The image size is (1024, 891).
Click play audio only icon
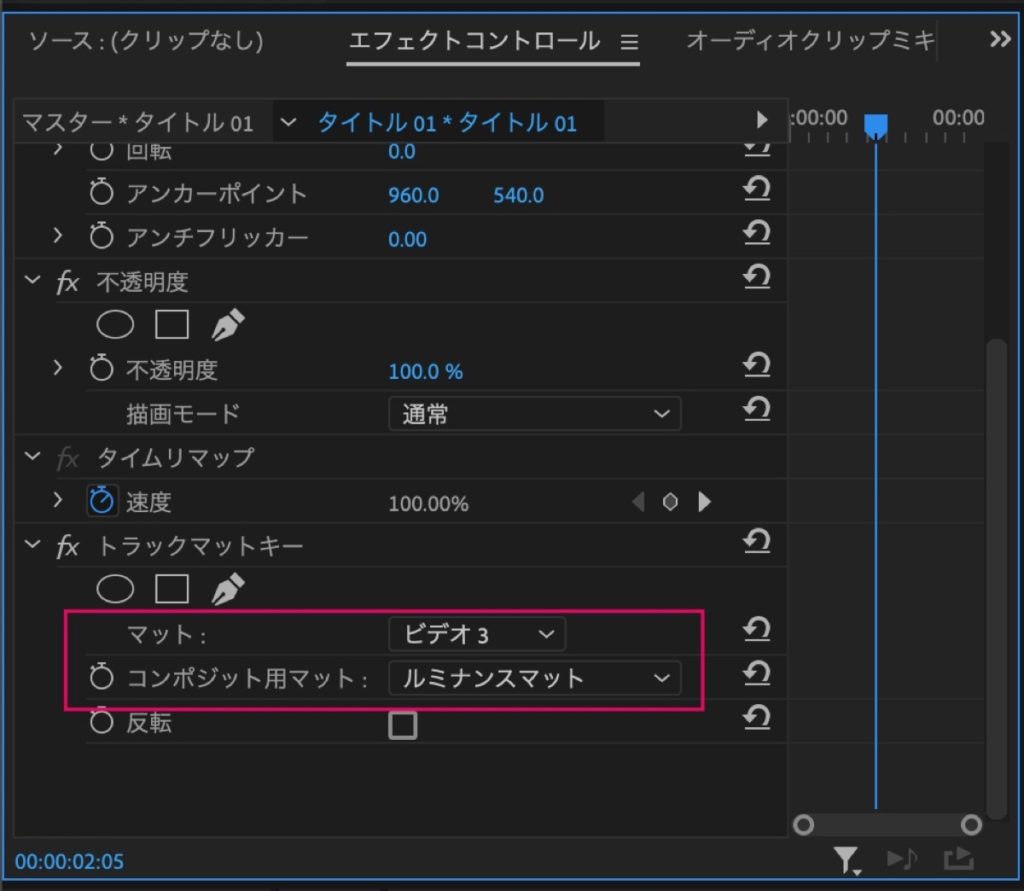point(902,859)
